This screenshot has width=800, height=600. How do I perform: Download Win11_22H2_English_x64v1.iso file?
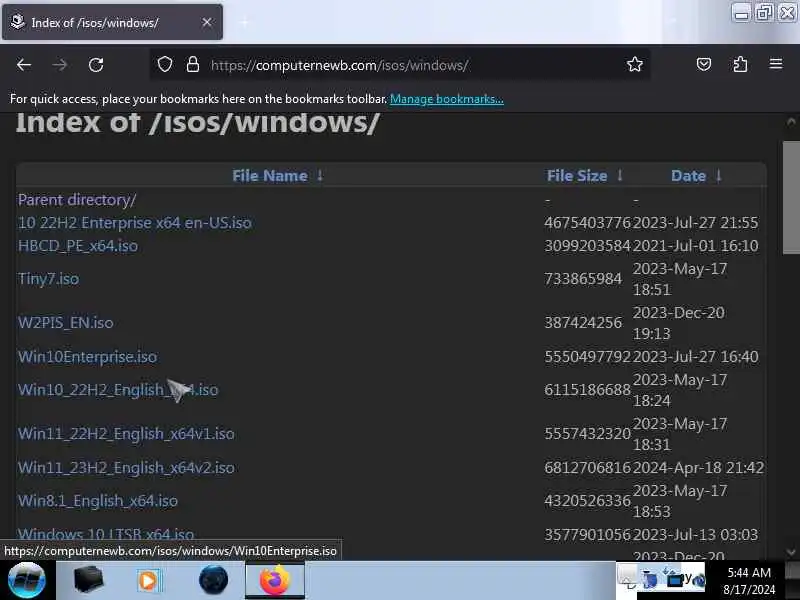(127, 434)
